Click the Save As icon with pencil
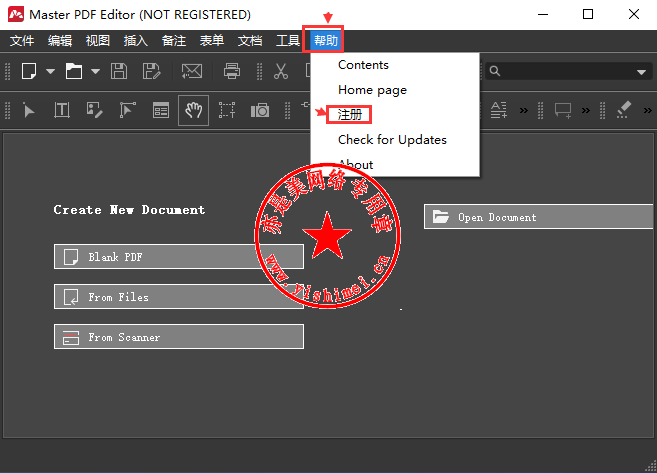 point(151,71)
